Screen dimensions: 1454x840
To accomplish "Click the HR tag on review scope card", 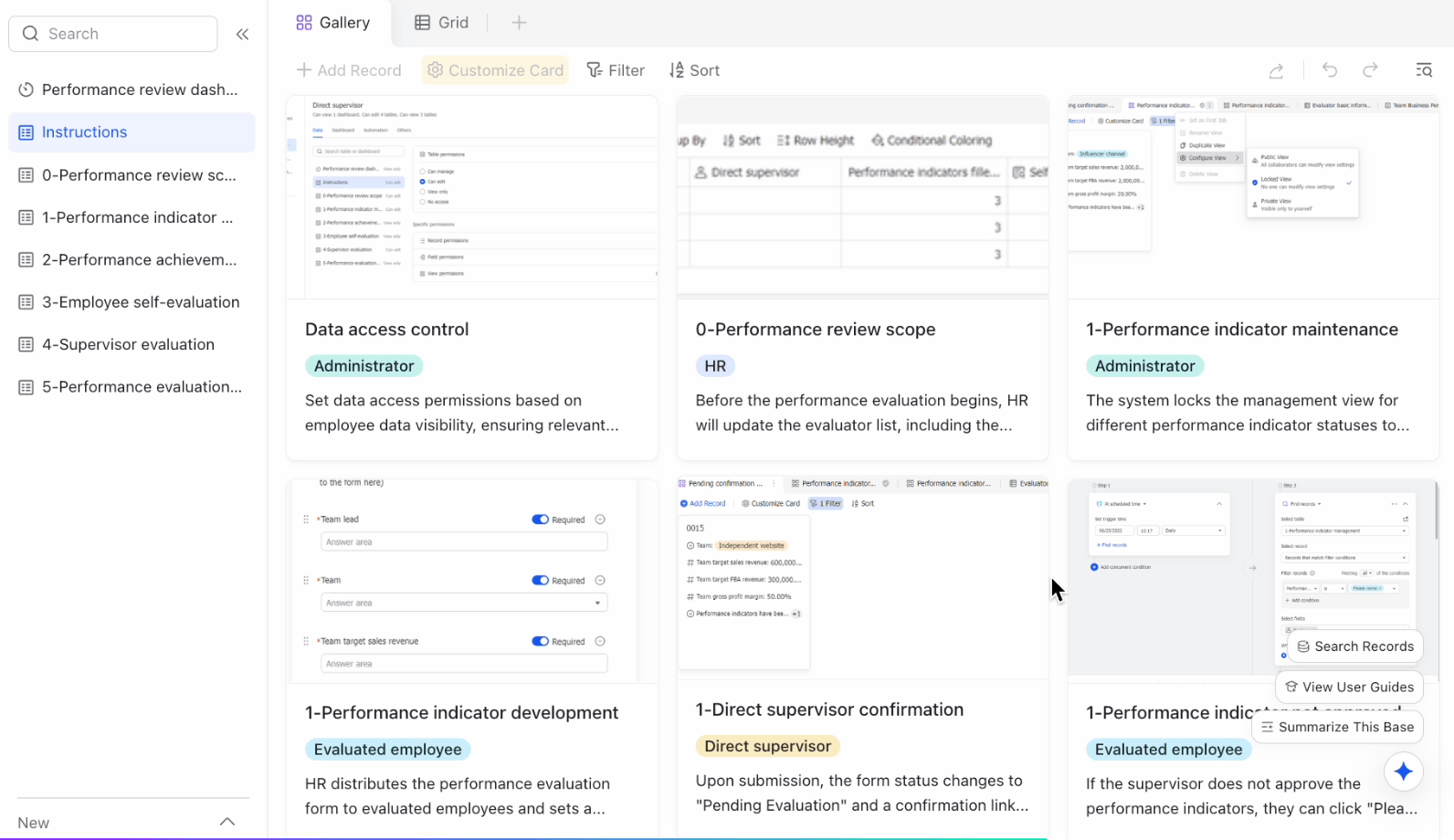I will [x=715, y=366].
